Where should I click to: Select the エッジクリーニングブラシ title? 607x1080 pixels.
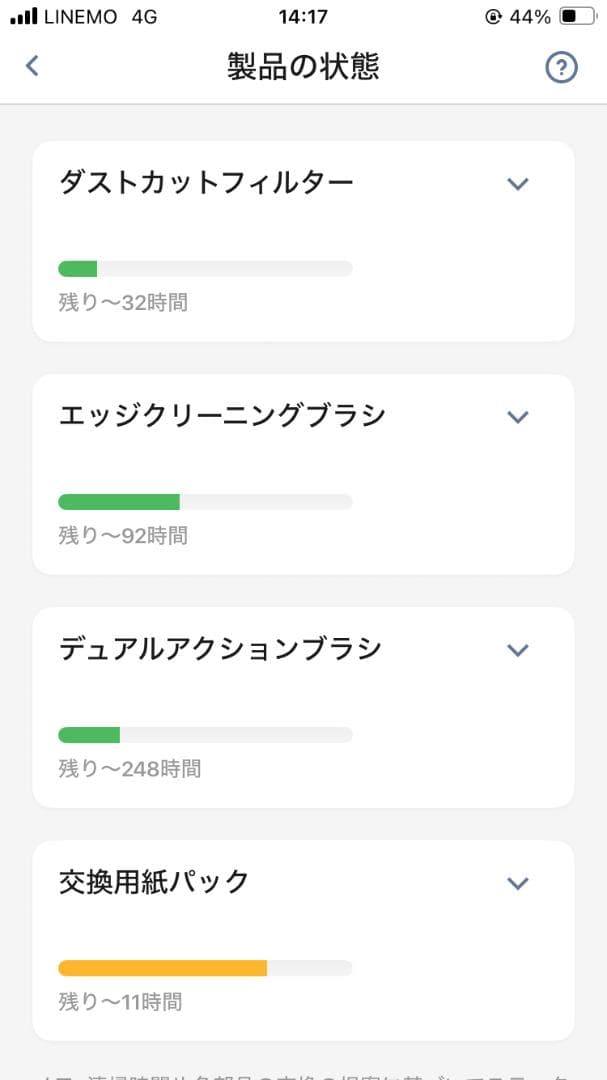pos(221,416)
